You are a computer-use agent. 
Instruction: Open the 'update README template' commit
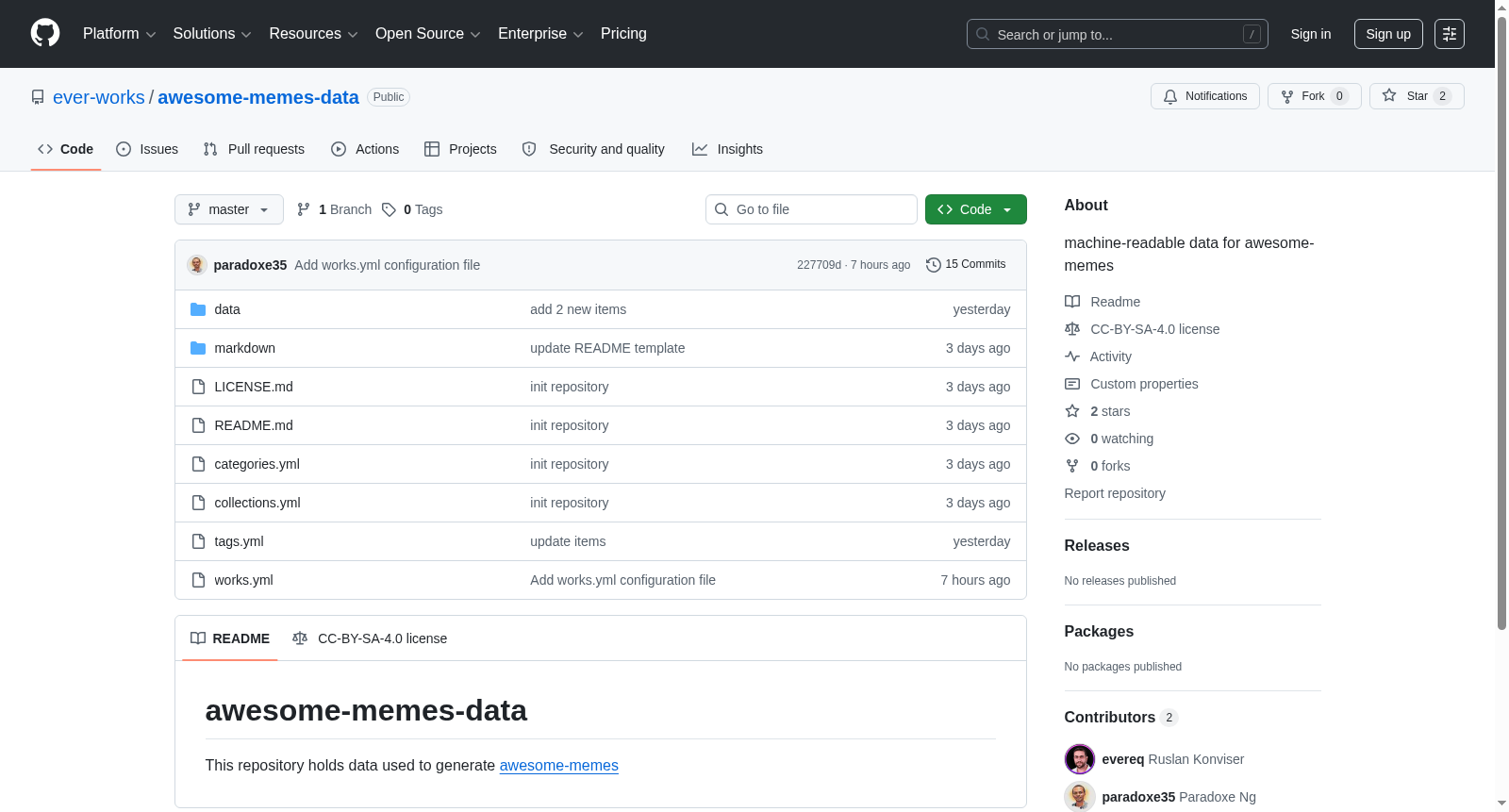607,348
